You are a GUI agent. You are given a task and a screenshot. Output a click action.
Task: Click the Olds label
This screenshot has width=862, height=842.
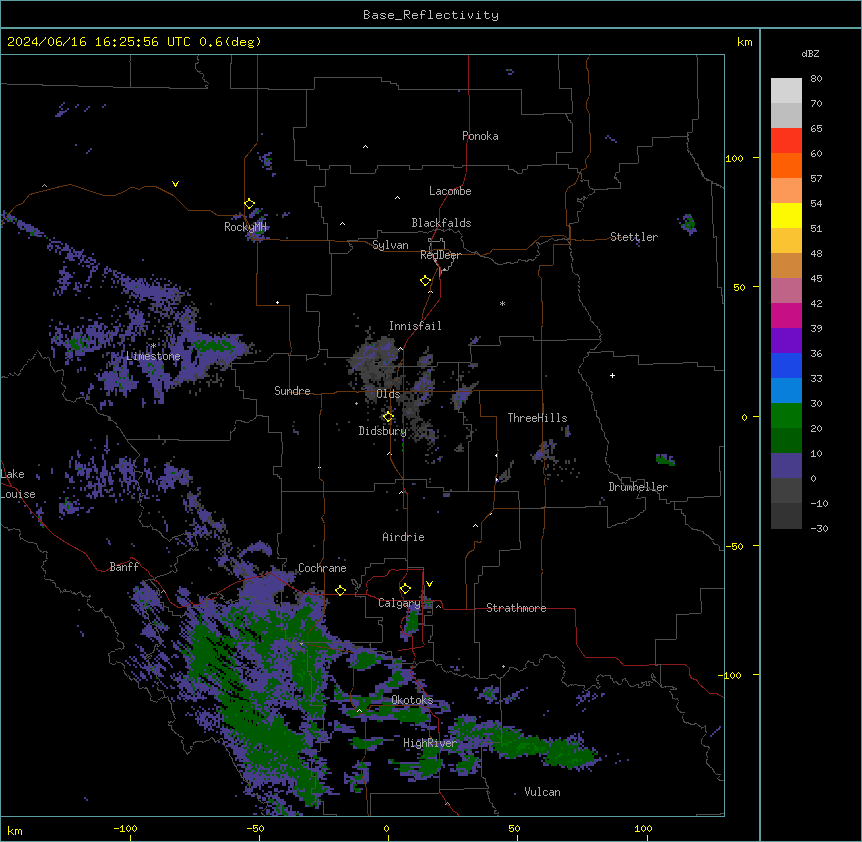point(388,394)
